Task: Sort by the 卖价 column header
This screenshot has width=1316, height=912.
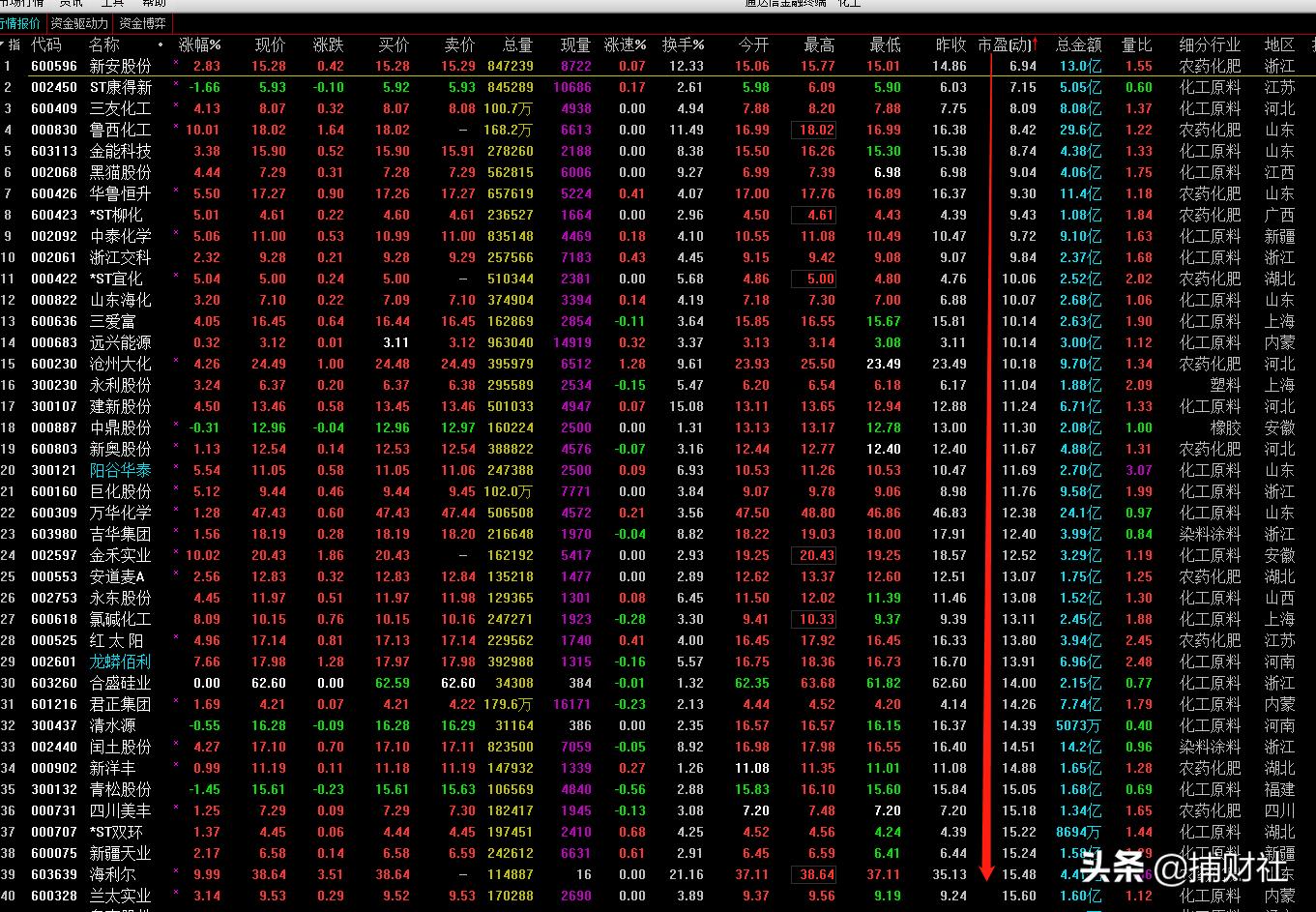Action: coord(459,44)
